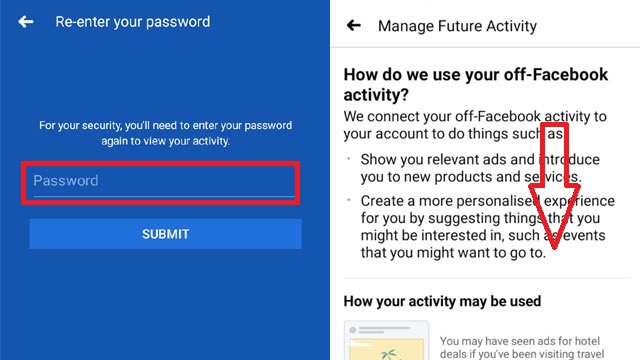Submit the entered password
Image resolution: width=640 pixels, height=360 pixels.
click(165, 234)
